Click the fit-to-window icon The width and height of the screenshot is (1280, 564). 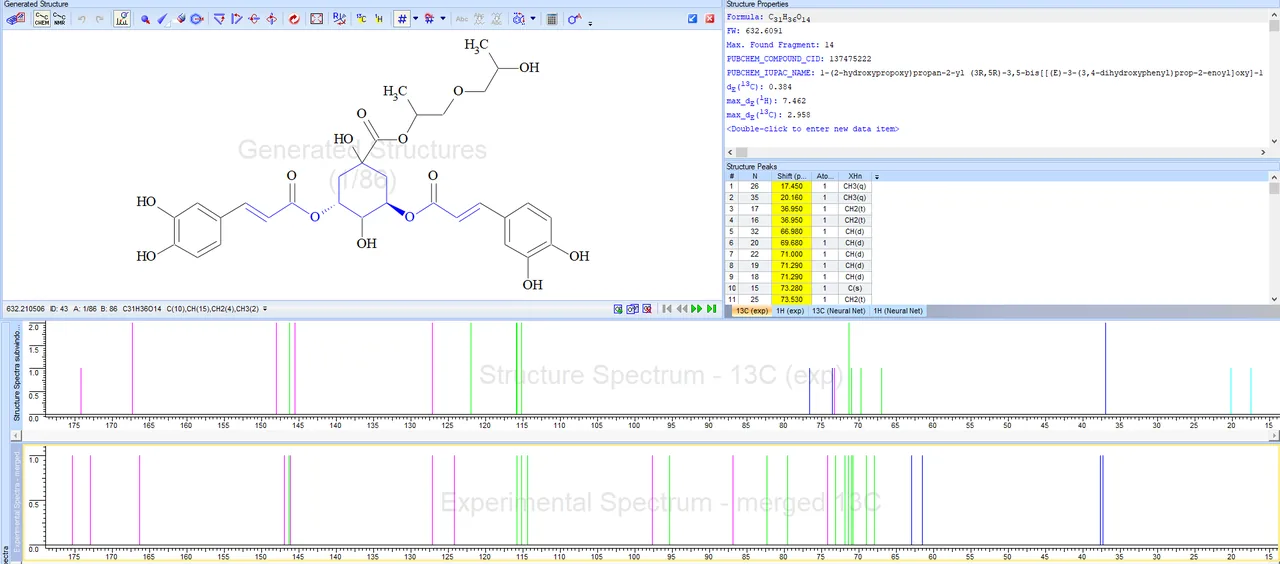coord(317,19)
